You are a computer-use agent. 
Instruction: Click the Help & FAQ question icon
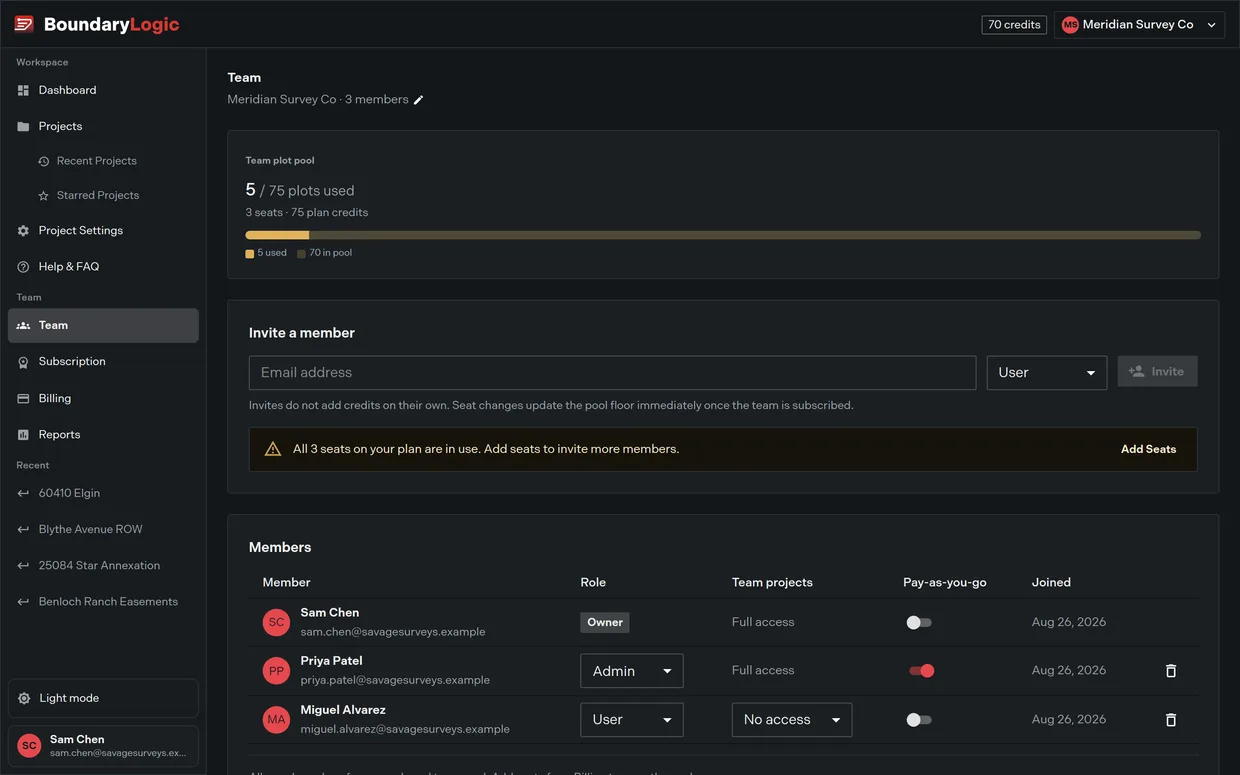[23, 267]
